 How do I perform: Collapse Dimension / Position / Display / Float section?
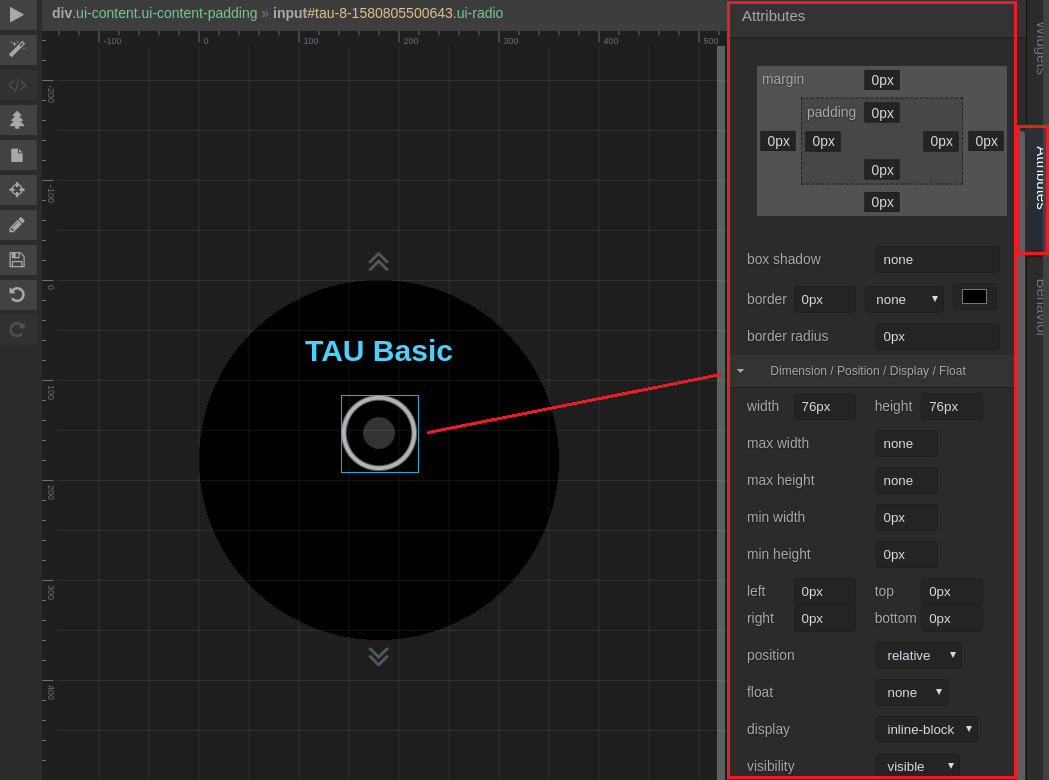point(740,371)
